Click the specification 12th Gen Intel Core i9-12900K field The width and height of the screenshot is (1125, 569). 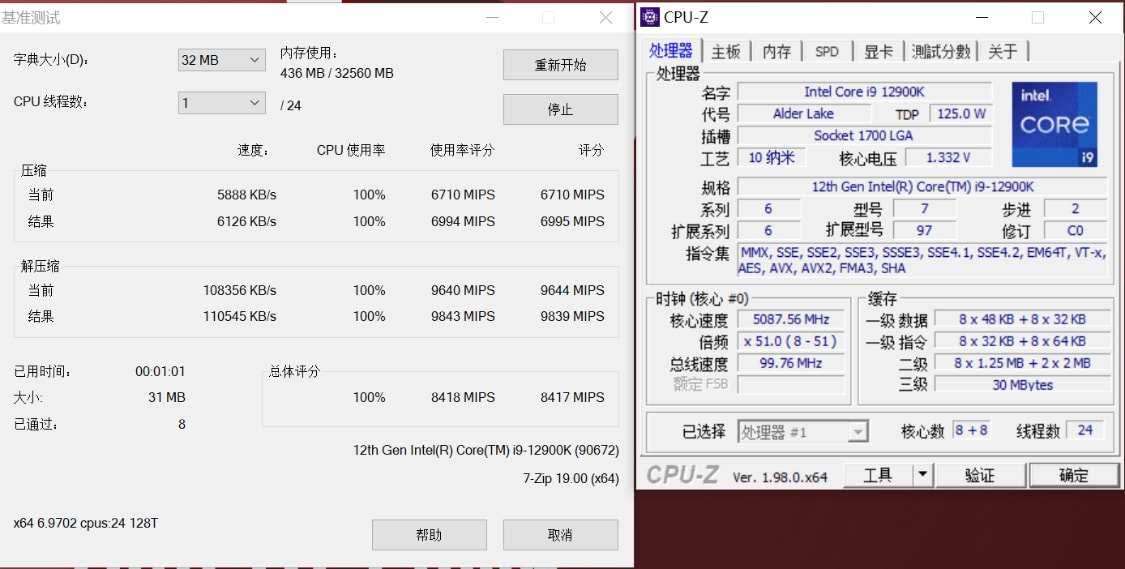tap(922, 187)
